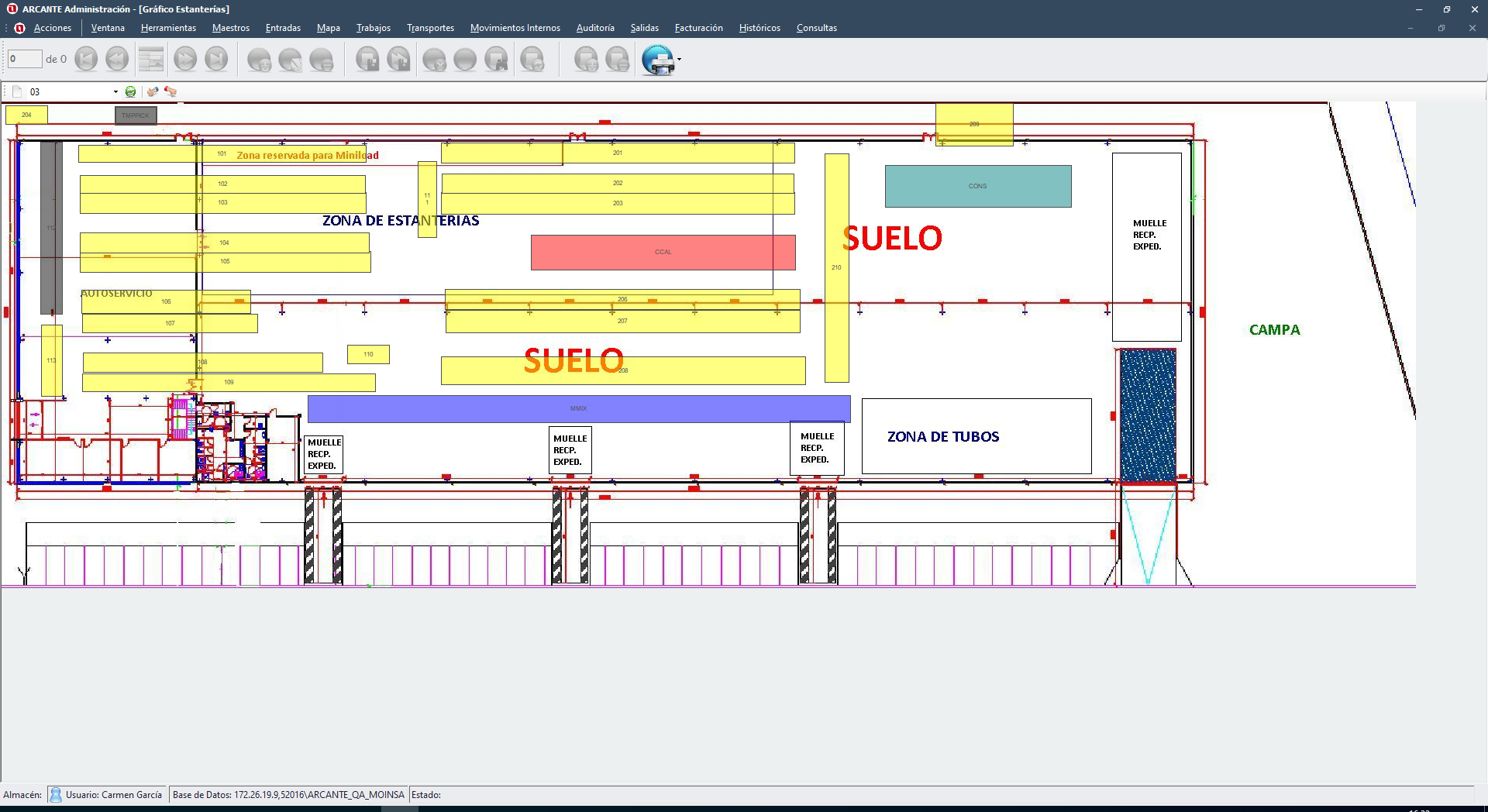Click the record number input field
Viewport: 1488px width, 812px height.
click(25, 59)
